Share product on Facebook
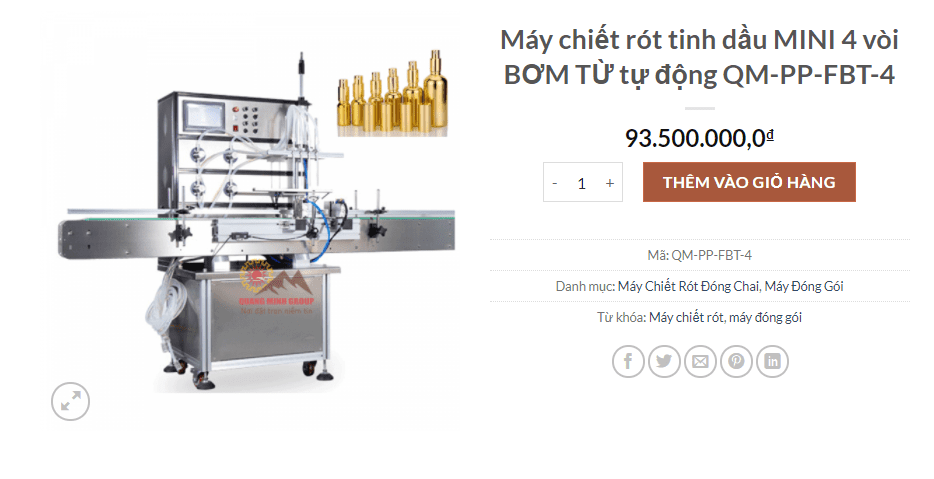Viewport: 934px width, 479px height. pos(628,361)
